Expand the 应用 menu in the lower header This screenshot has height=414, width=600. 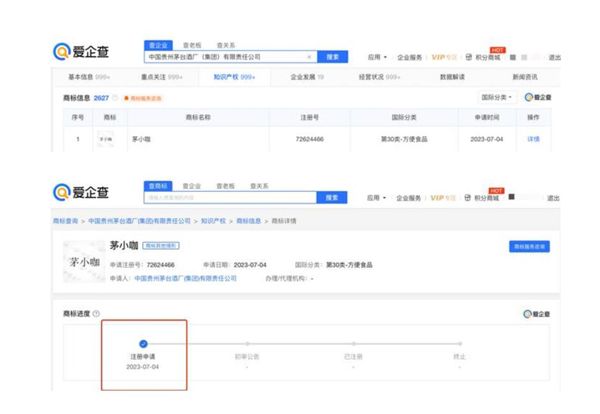pyautogui.click(x=376, y=198)
